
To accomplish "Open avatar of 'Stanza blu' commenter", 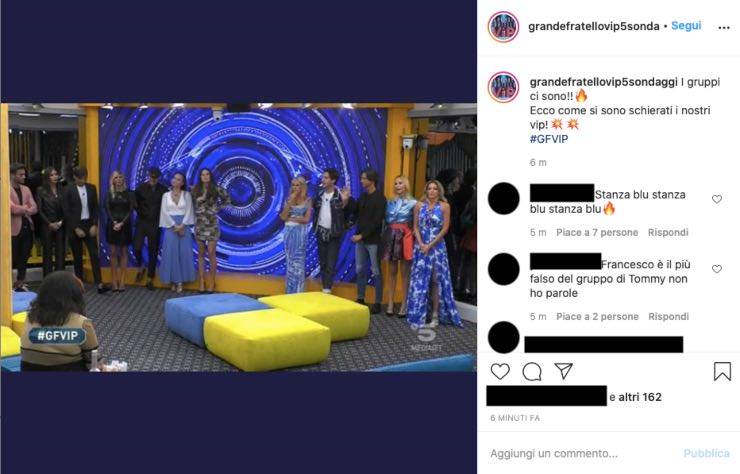I will tap(503, 199).
